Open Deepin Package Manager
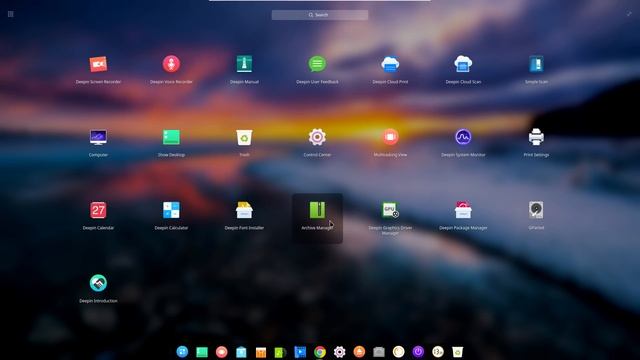The width and height of the screenshot is (640, 360). pos(463,210)
